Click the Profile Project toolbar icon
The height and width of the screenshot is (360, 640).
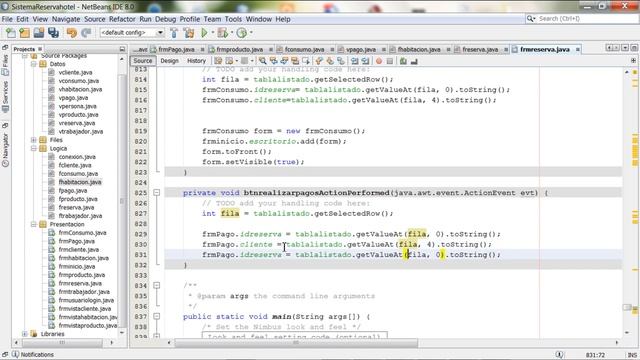pyautogui.click(x=242, y=33)
